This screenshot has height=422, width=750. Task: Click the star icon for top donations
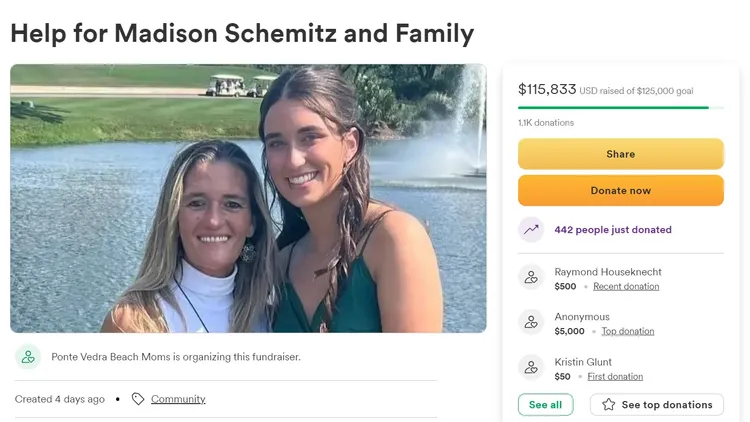click(x=608, y=405)
